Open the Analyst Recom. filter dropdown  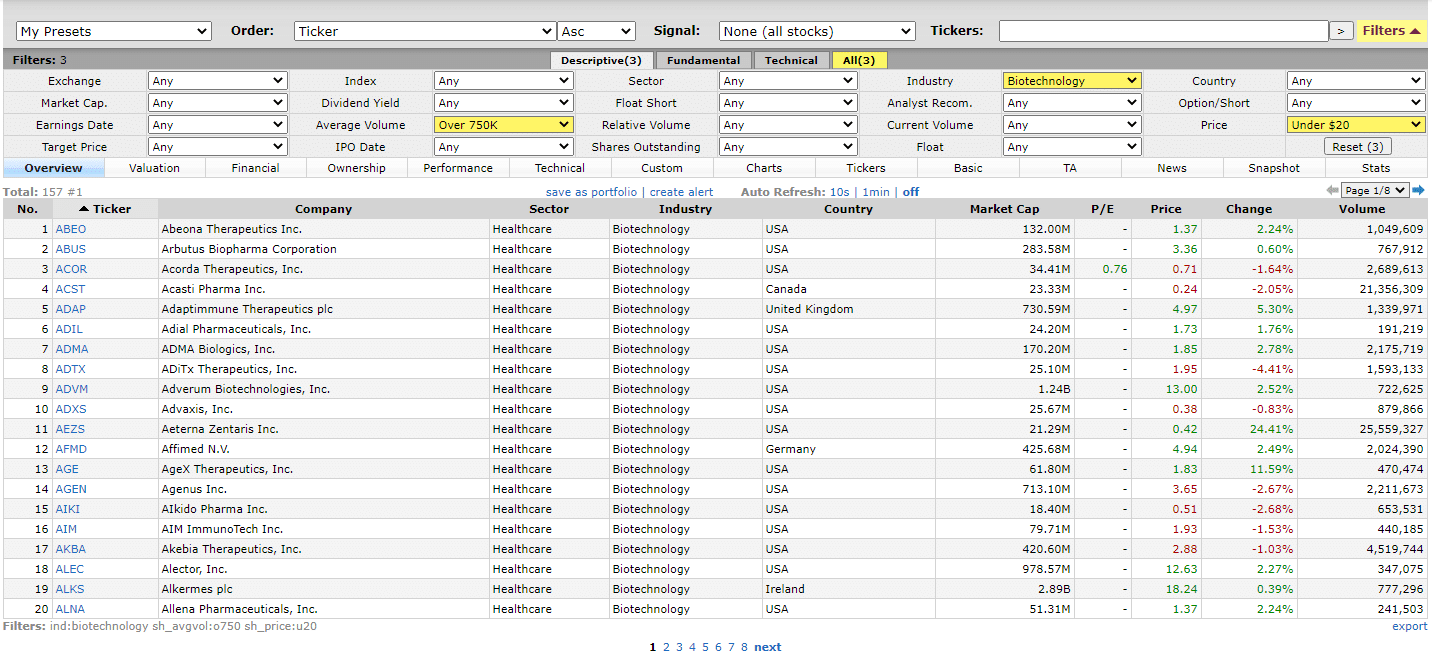1072,103
